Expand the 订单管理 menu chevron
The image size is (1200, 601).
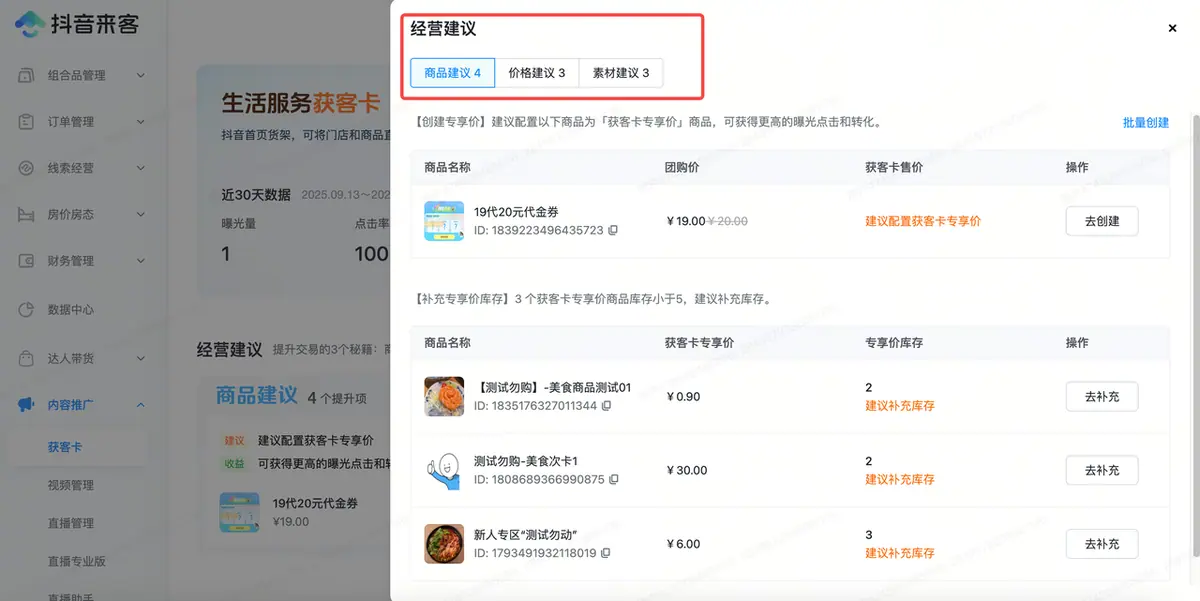click(x=140, y=121)
